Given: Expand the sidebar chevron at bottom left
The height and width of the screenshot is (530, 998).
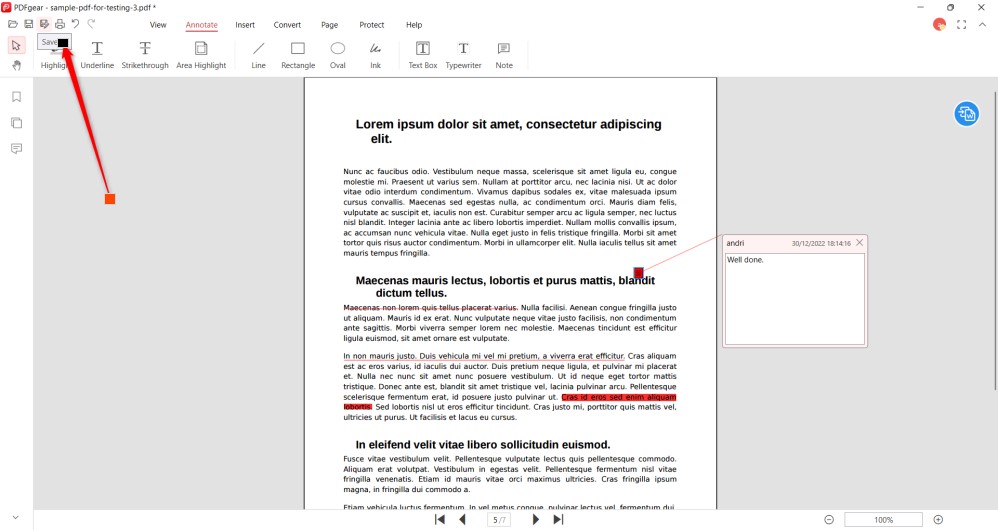Looking at the screenshot, I should click(x=16, y=517).
